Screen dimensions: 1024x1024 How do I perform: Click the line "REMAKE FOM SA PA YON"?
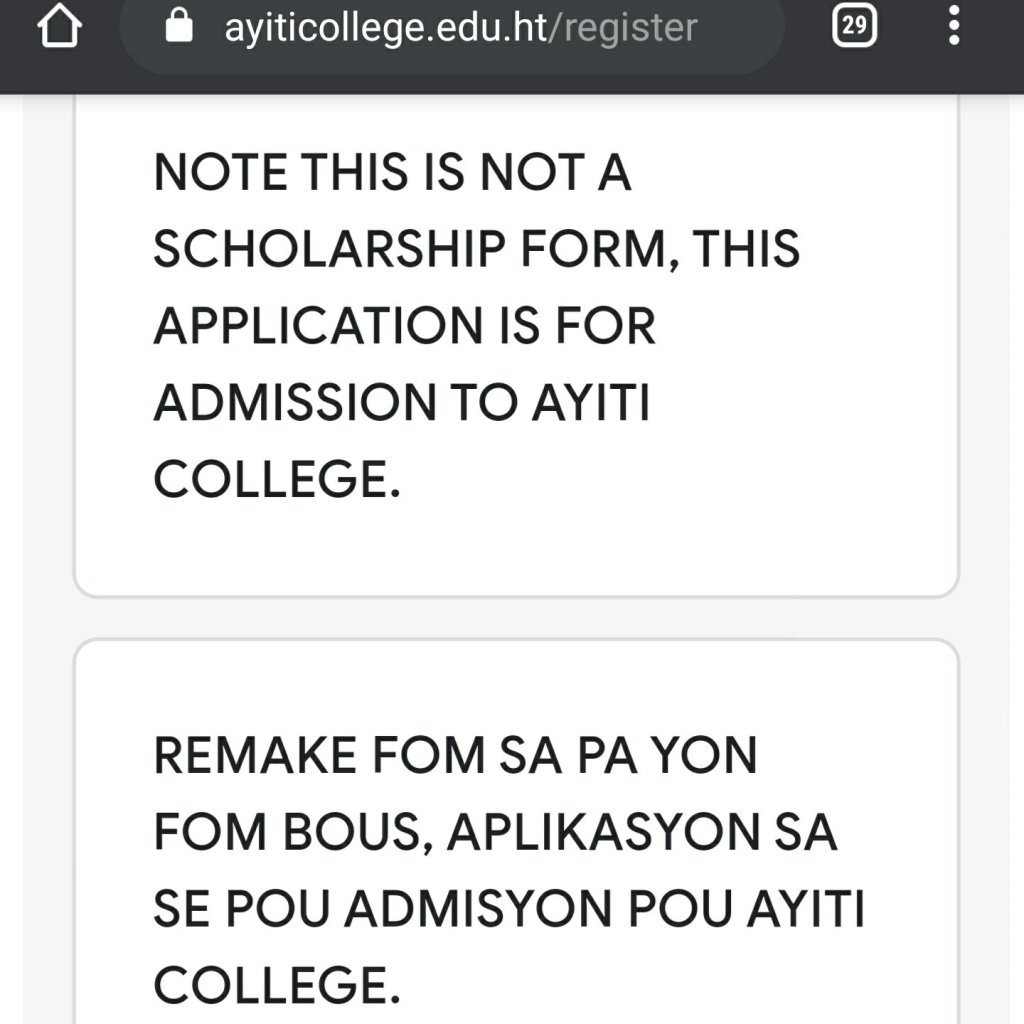[455, 757]
